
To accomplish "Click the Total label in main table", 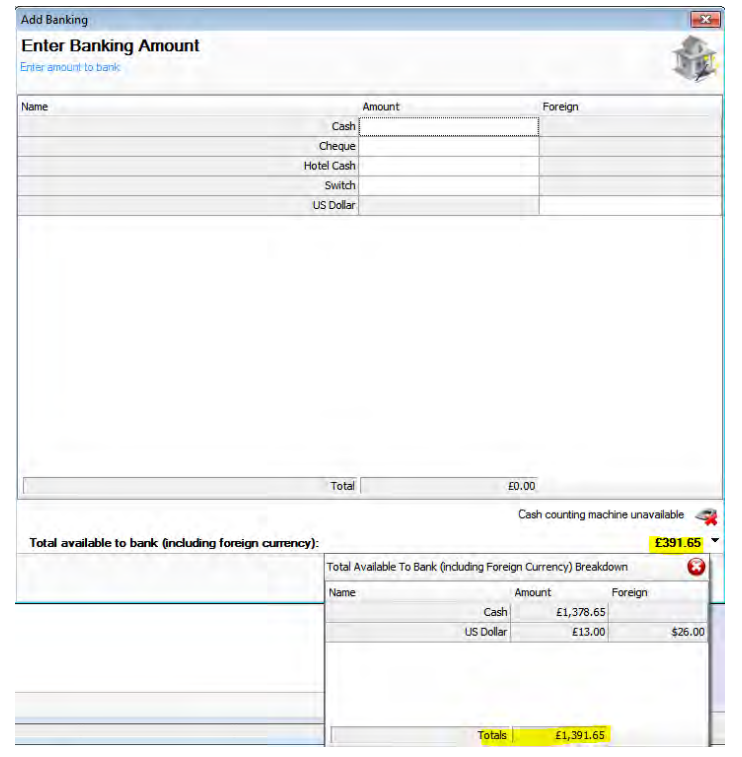I will [x=342, y=486].
